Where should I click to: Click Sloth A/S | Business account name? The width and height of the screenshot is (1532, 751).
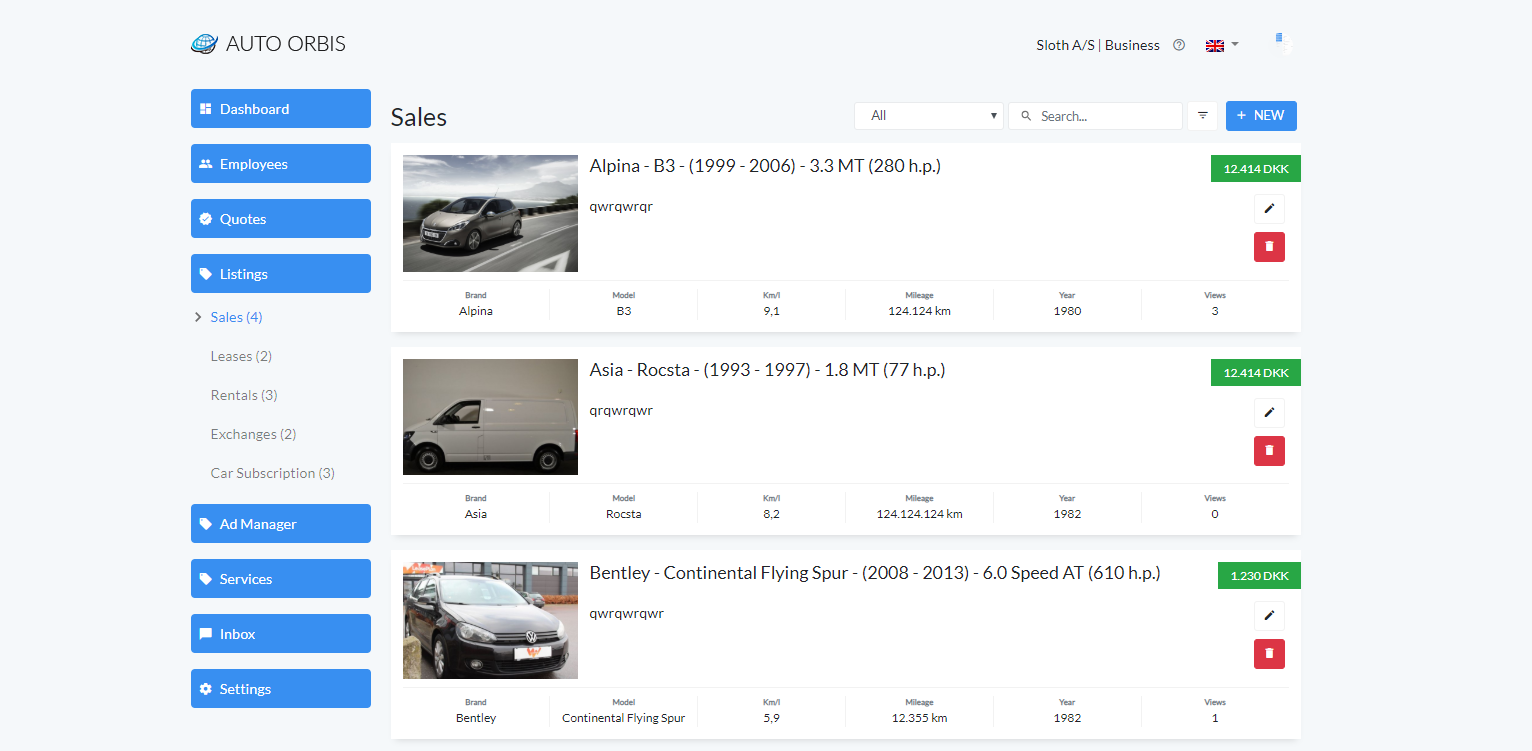(x=1098, y=45)
